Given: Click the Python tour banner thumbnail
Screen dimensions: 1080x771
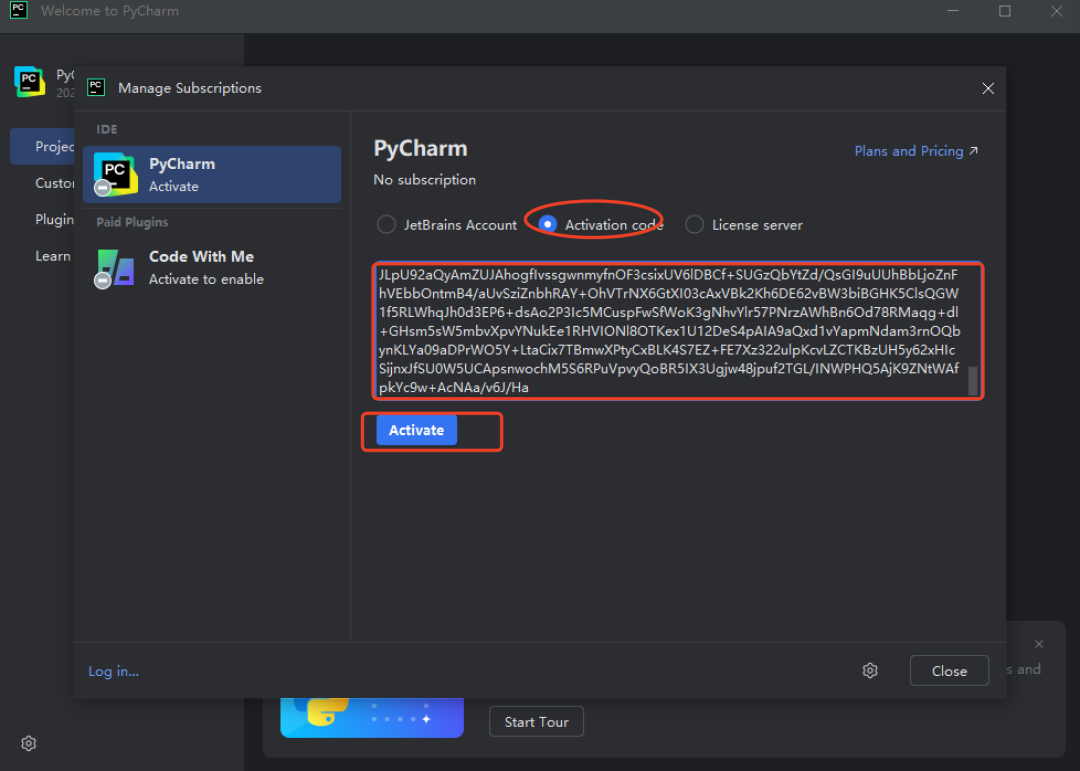Looking at the screenshot, I should pyautogui.click(x=372, y=718).
